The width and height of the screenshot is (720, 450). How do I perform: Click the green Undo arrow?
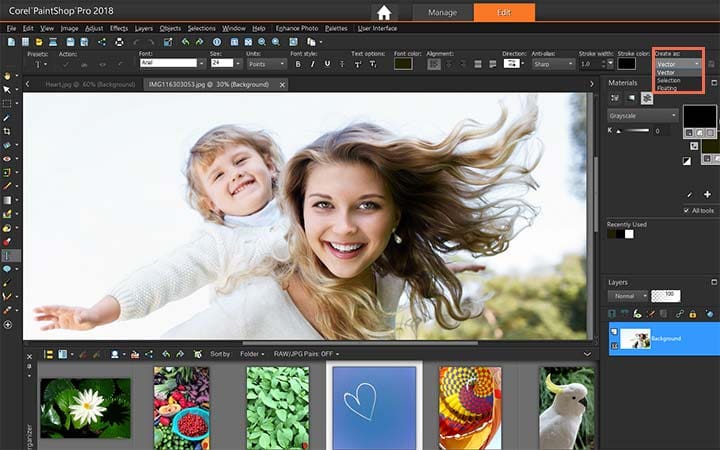point(185,42)
